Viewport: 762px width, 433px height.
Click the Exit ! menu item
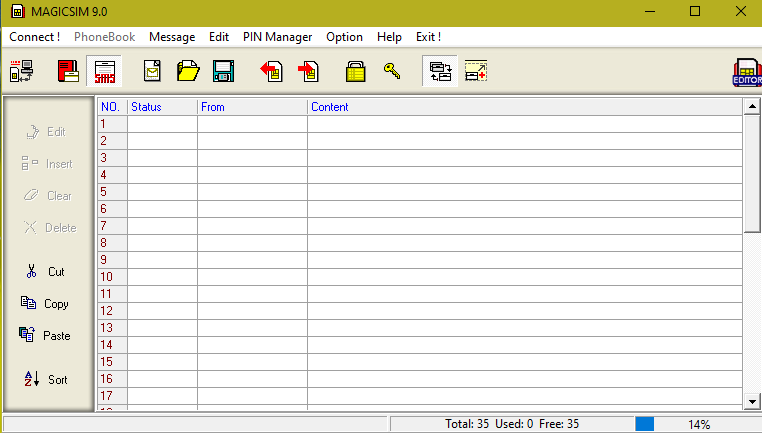428,37
